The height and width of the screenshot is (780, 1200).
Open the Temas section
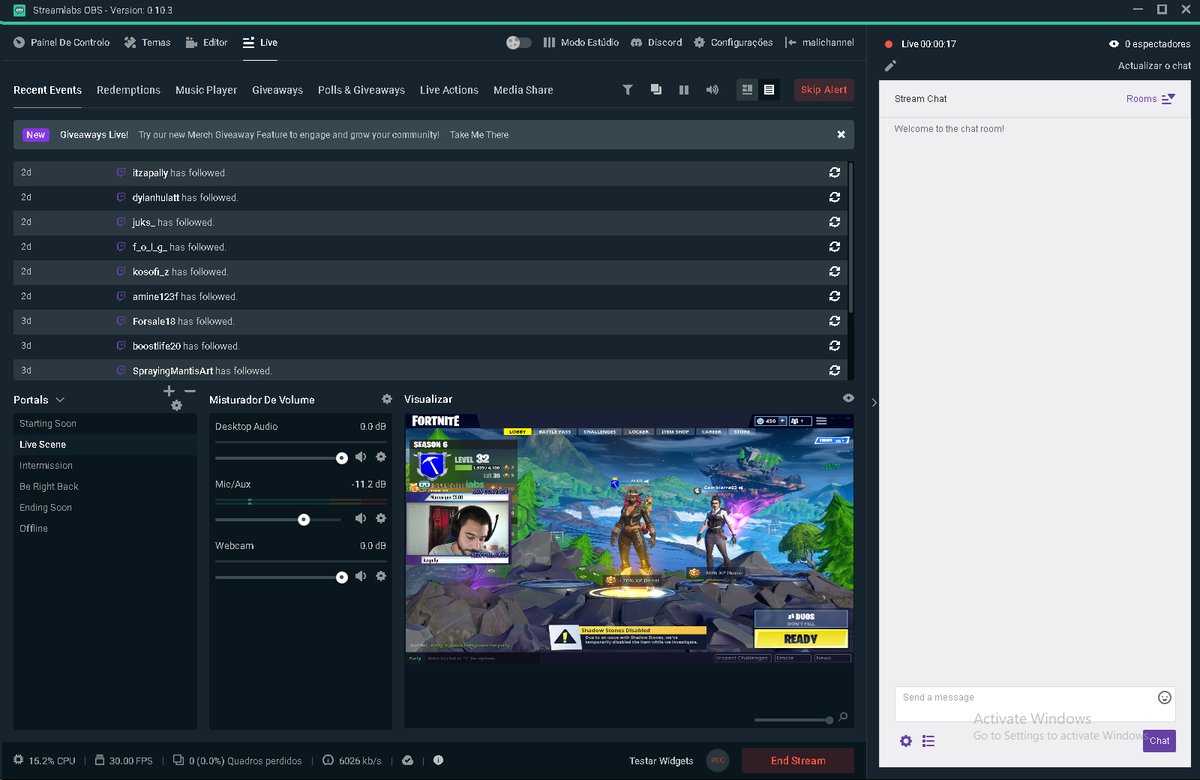click(x=148, y=43)
